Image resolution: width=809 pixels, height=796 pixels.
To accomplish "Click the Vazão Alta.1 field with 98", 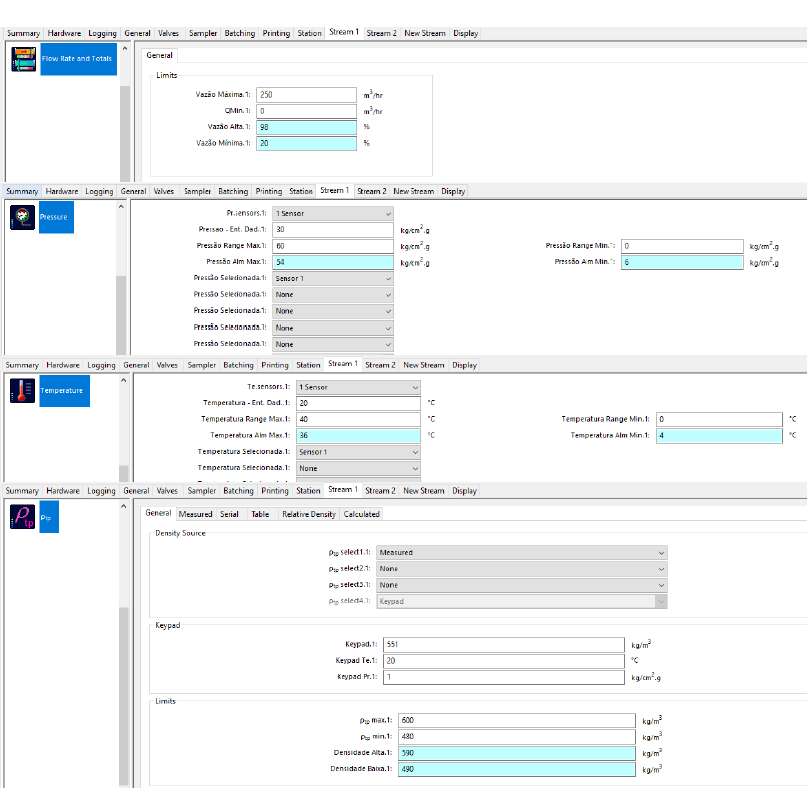I will [306, 127].
